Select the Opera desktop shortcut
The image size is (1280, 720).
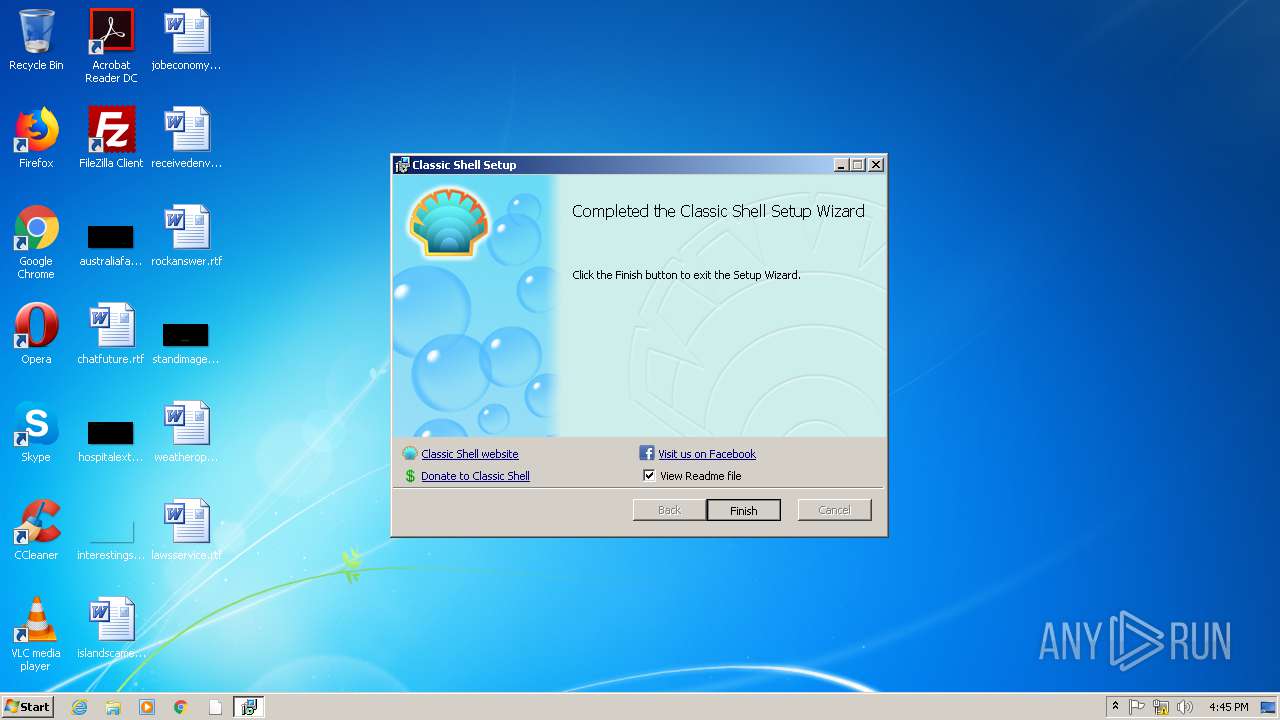pos(36,334)
